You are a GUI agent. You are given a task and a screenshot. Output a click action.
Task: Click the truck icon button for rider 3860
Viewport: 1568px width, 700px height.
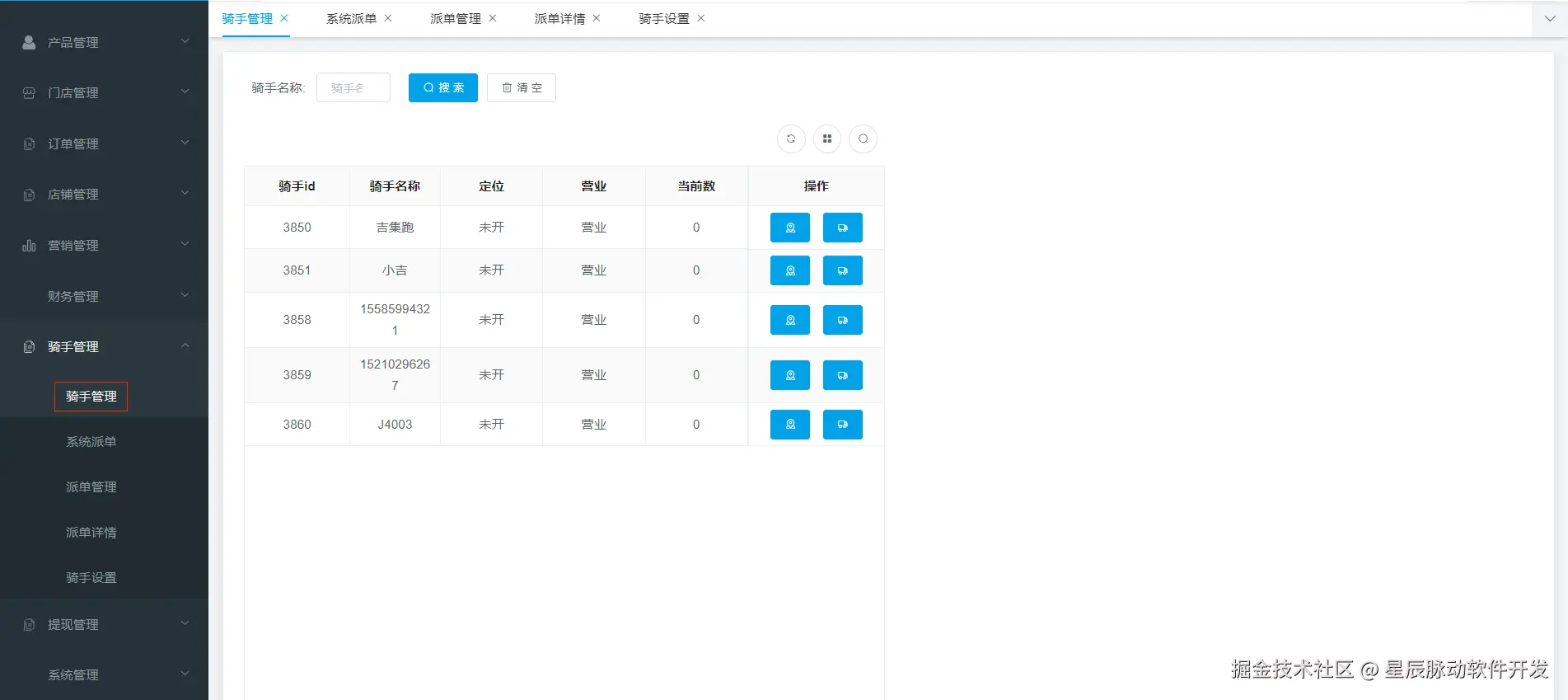tap(843, 425)
